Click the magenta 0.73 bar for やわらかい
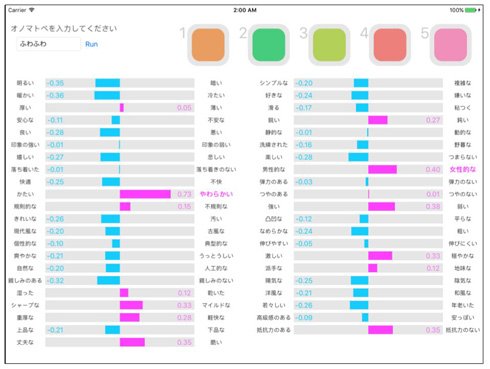The height and width of the screenshot is (369, 490). click(145, 194)
